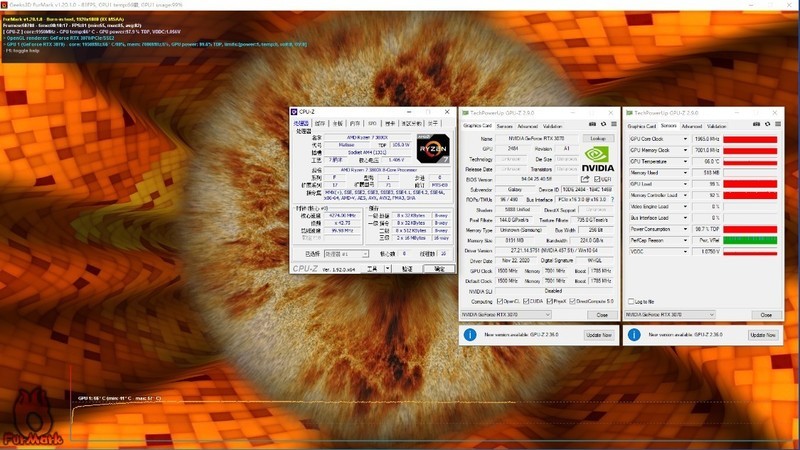Switch to Graphics Card tab in Sensors window

pyautogui.click(x=642, y=126)
